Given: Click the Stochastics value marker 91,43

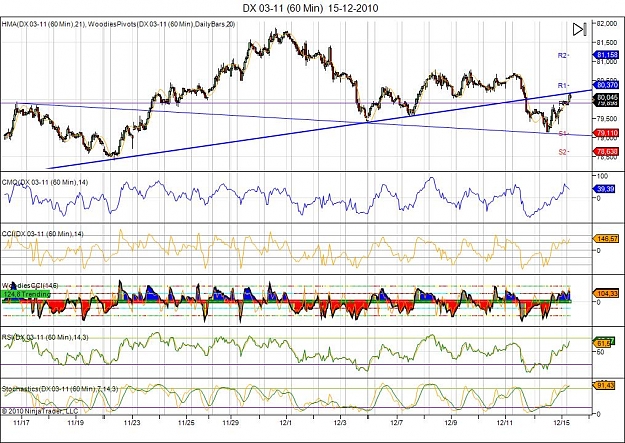Looking at the screenshot, I should click(x=606, y=385).
